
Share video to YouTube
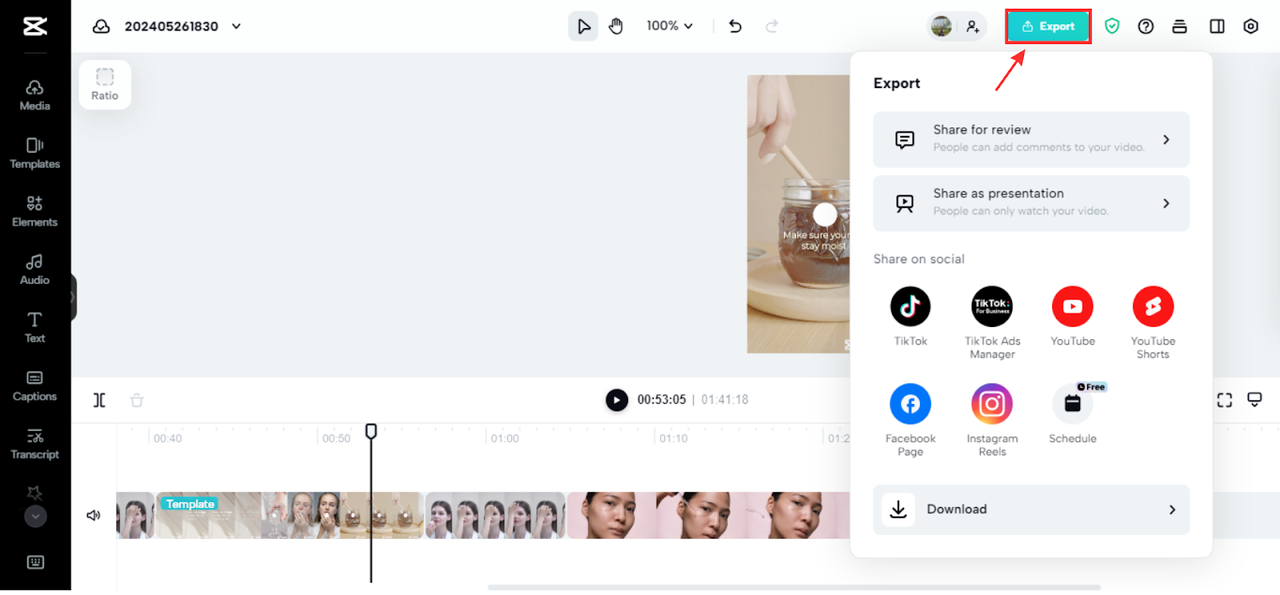click(1073, 316)
